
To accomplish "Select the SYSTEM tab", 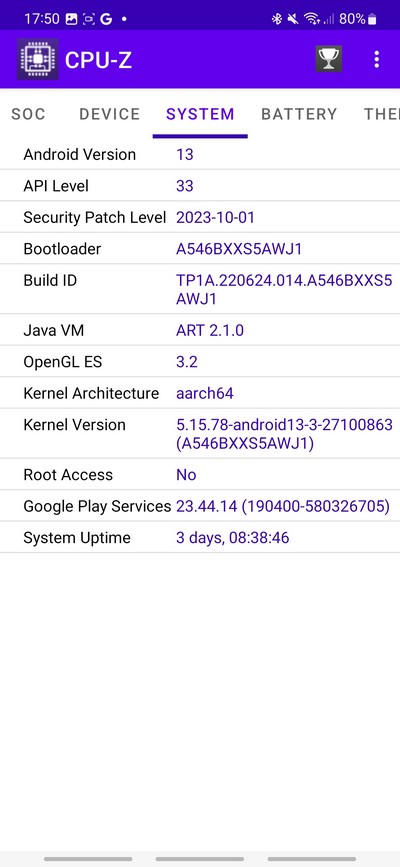I will pyautogui.click(x=200, y=114).
